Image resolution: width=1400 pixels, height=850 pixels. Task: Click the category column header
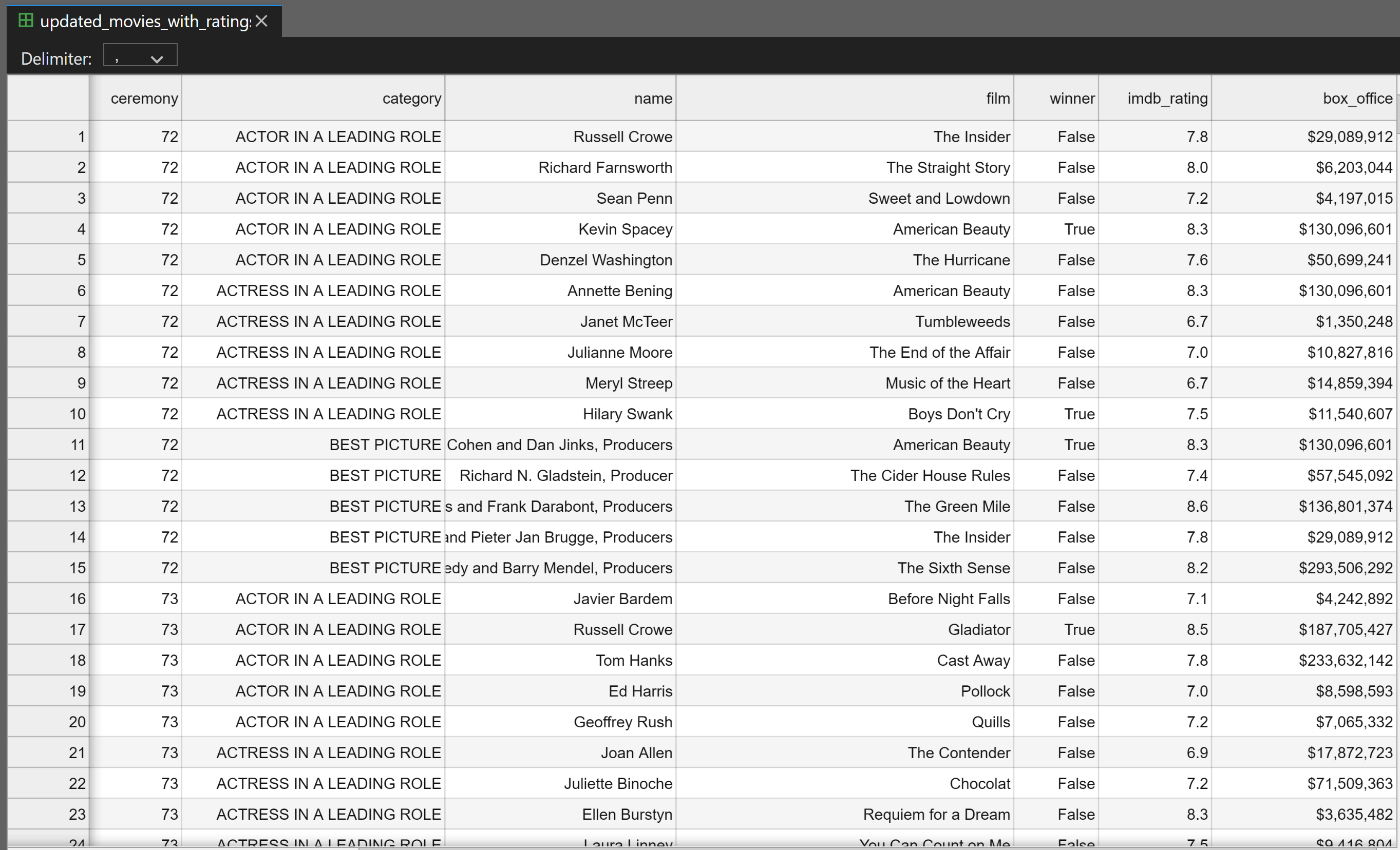coord(313,98)
